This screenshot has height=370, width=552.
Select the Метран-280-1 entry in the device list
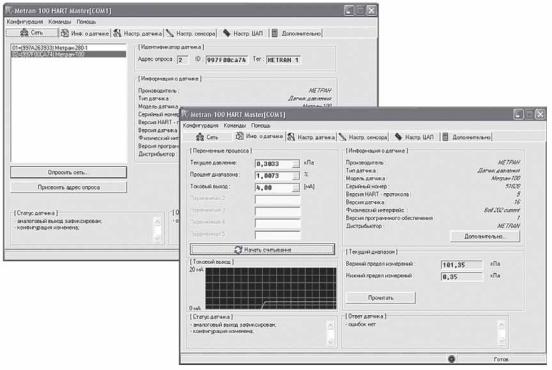[x=69, y=47]
